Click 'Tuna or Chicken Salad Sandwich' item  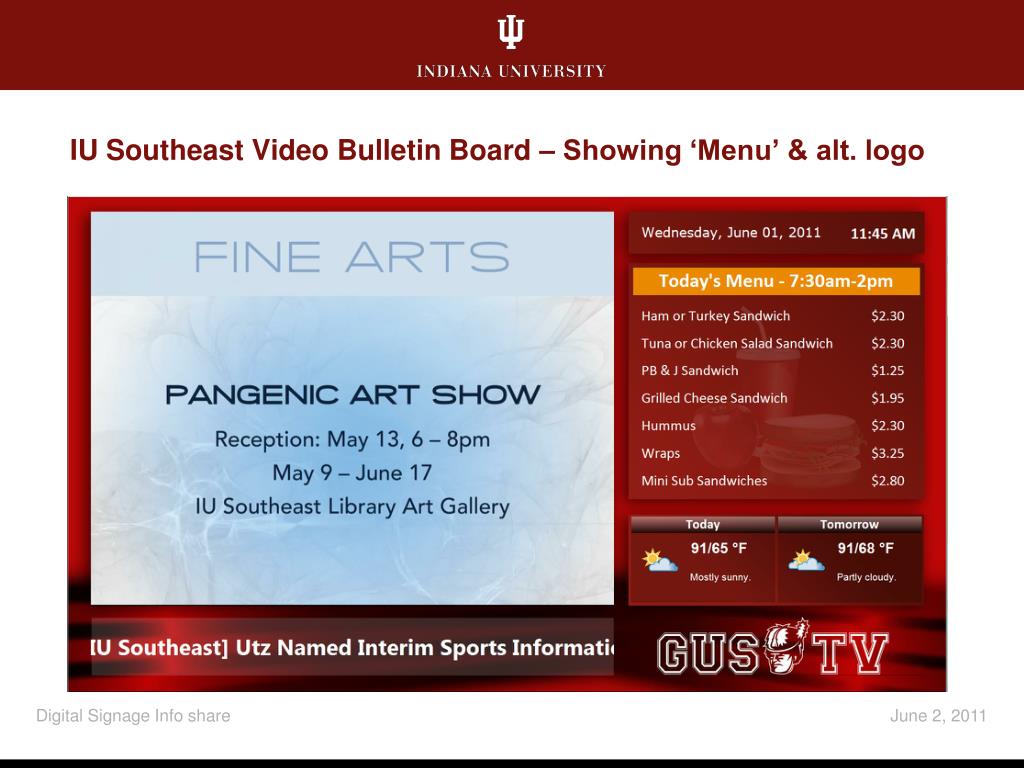click(737, 344)
